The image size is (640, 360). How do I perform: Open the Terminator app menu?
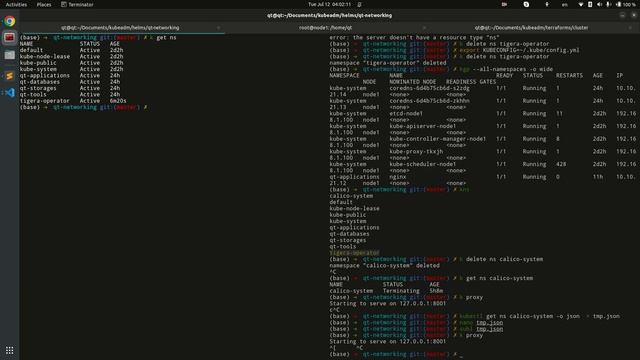coord(77,4)
